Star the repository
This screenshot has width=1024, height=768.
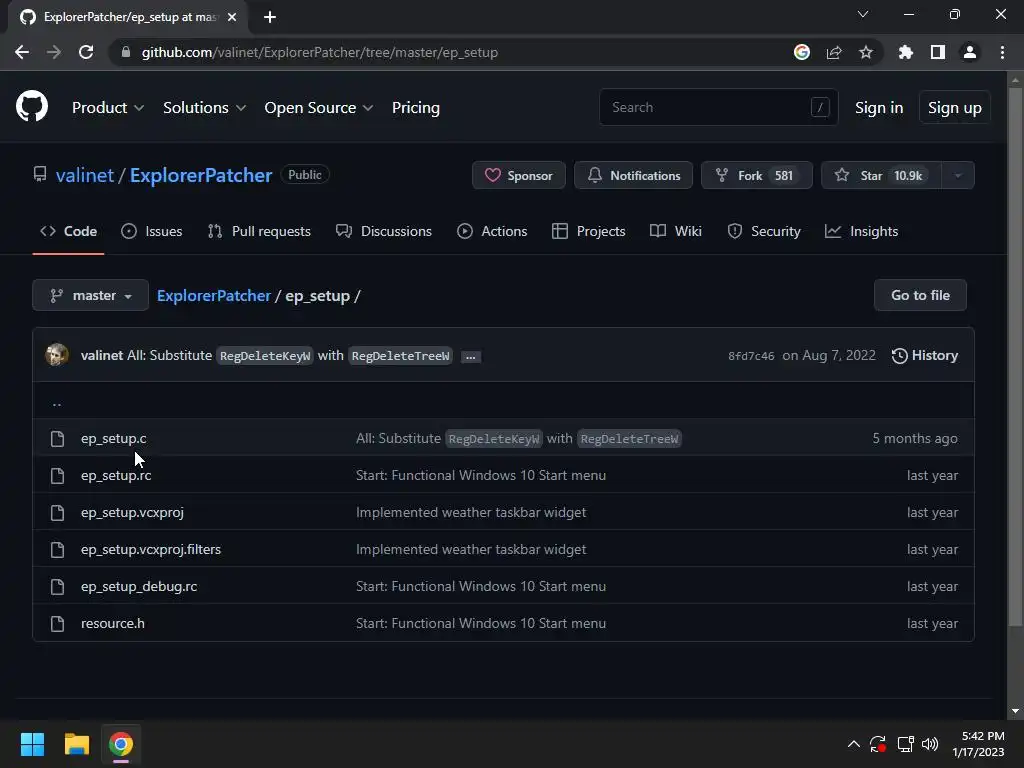(x=881, y=175)
